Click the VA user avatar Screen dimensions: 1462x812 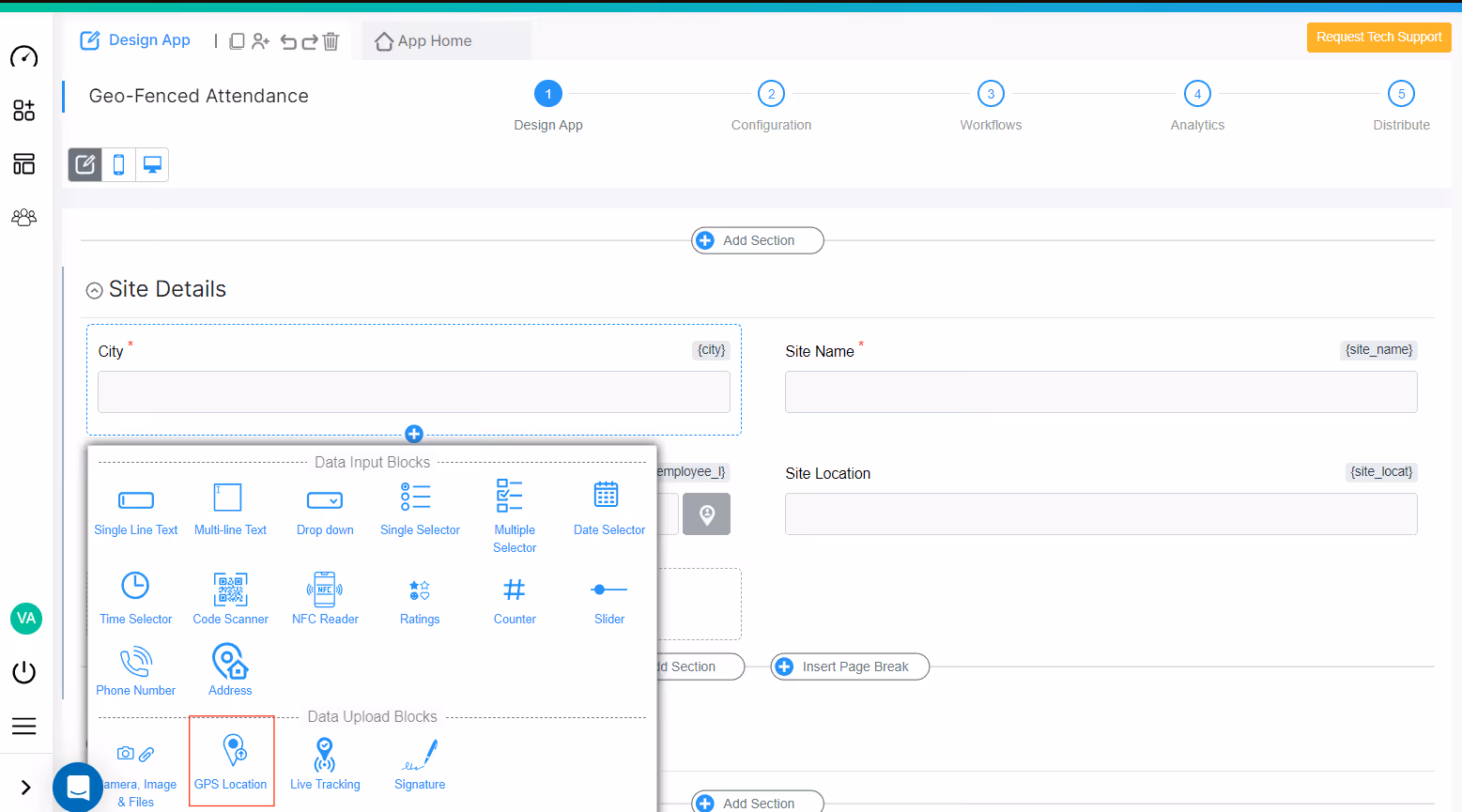point(26,618)
